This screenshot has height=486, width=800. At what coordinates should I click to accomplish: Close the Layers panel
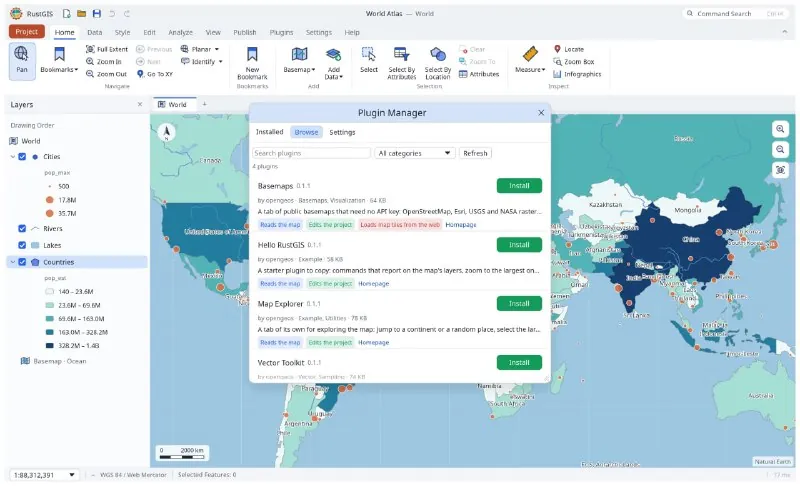140,105
